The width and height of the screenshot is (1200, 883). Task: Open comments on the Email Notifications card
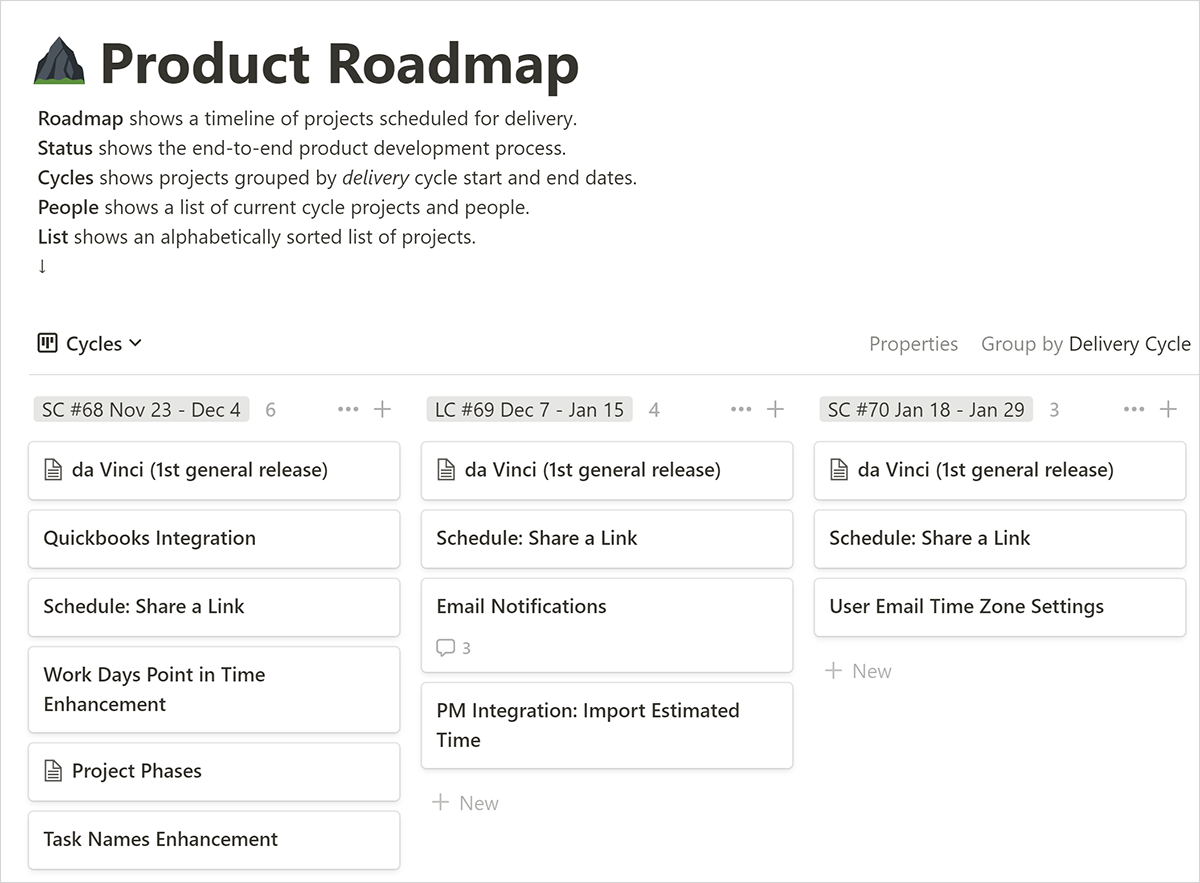(454, 648)
